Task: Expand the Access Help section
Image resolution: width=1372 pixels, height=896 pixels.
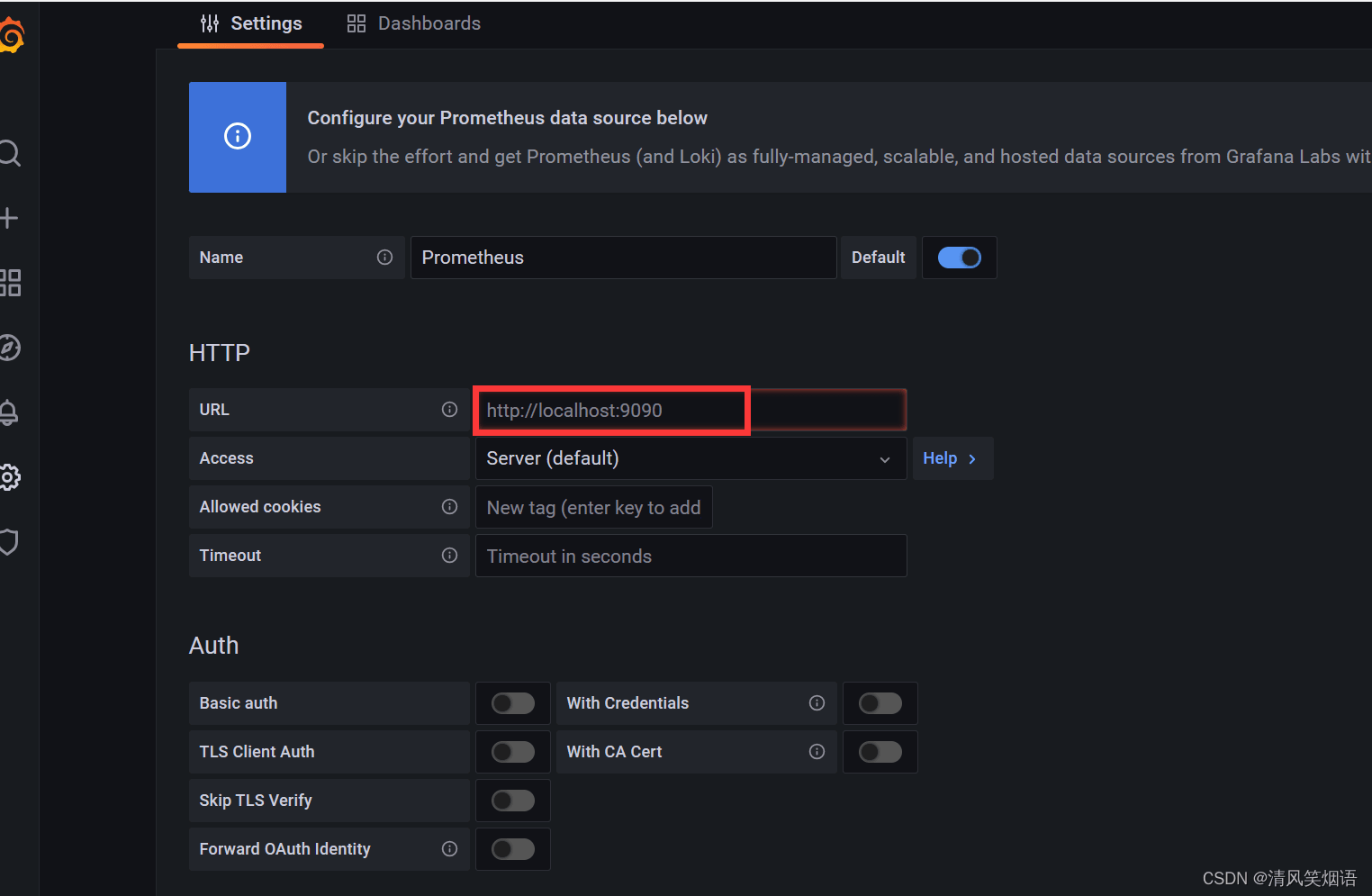Action: click(x=952, y=458)
